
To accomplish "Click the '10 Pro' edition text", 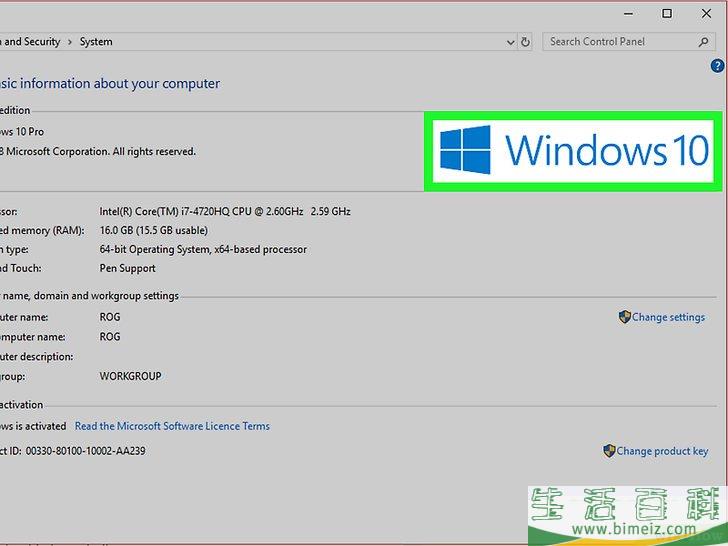I will point(30,132).
